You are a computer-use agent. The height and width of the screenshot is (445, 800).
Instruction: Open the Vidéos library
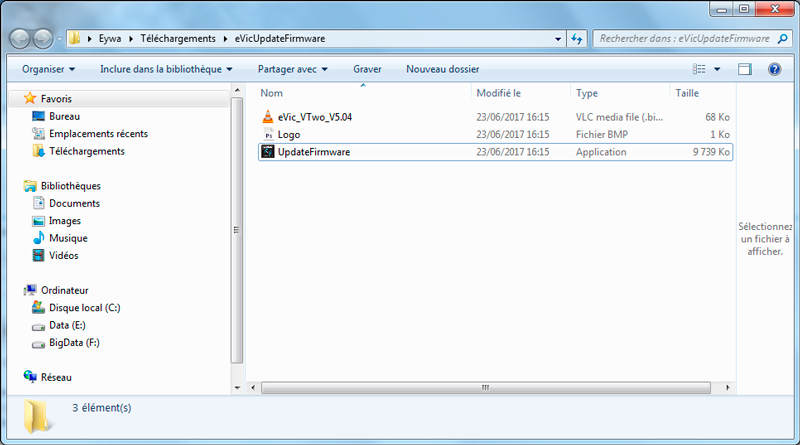tap(64, 255)
